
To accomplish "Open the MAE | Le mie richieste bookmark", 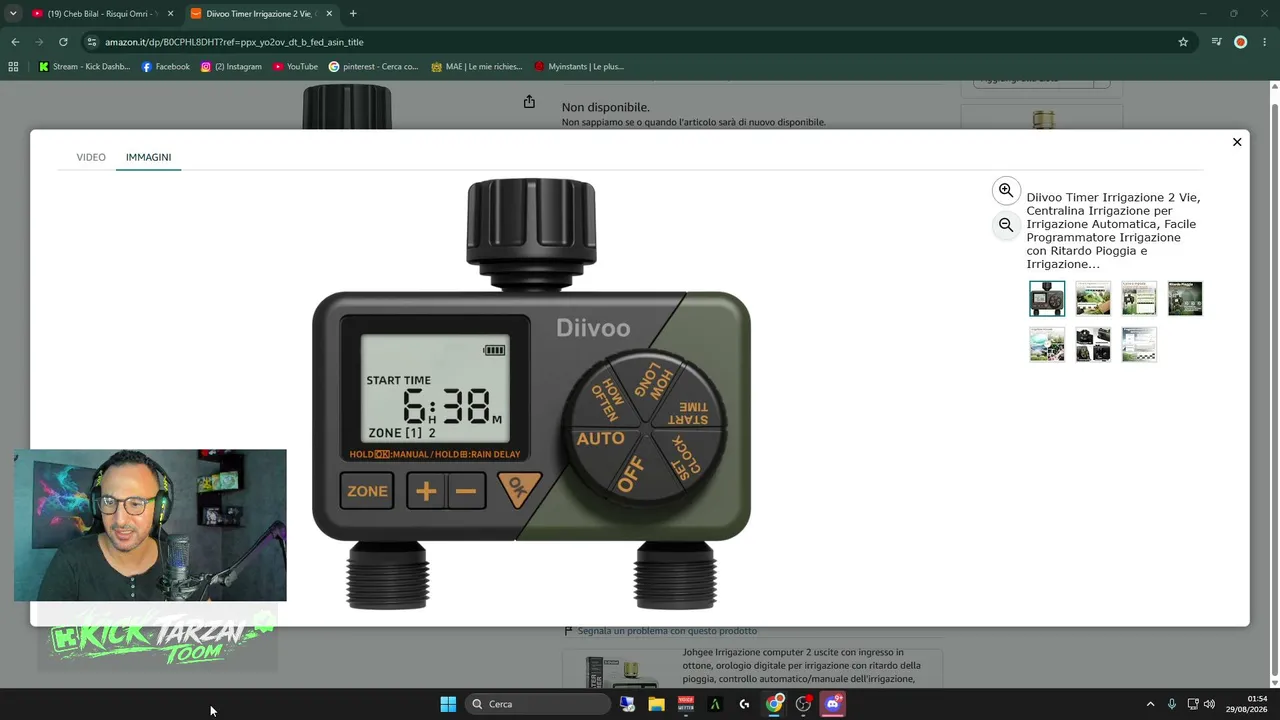I will (477, 67).
